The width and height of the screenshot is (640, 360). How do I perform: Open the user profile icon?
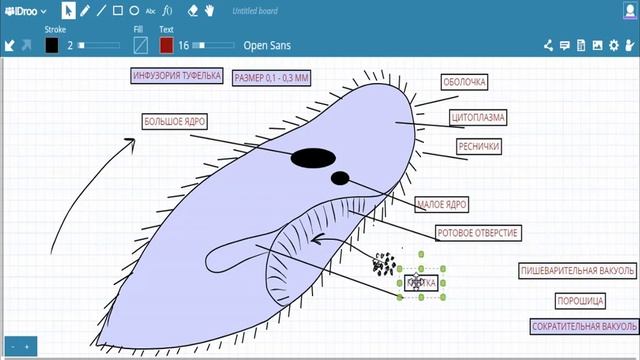pos(630,11)
